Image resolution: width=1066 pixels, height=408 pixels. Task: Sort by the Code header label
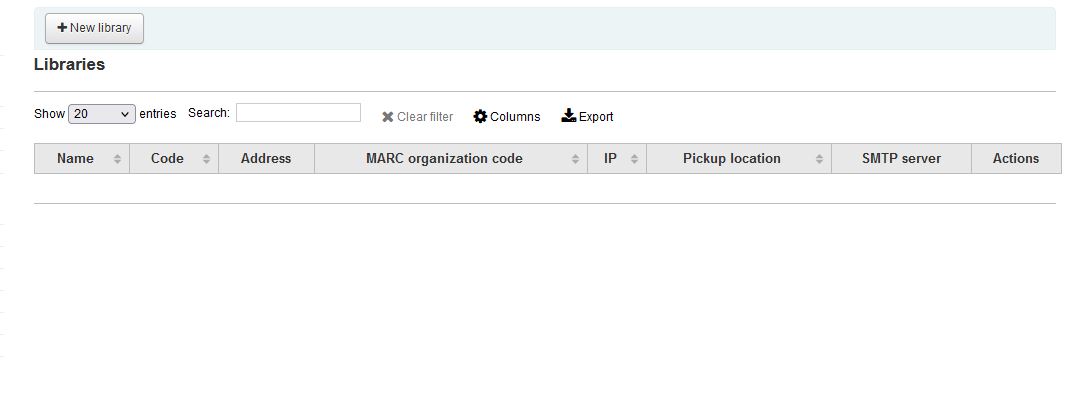[167, 158]
